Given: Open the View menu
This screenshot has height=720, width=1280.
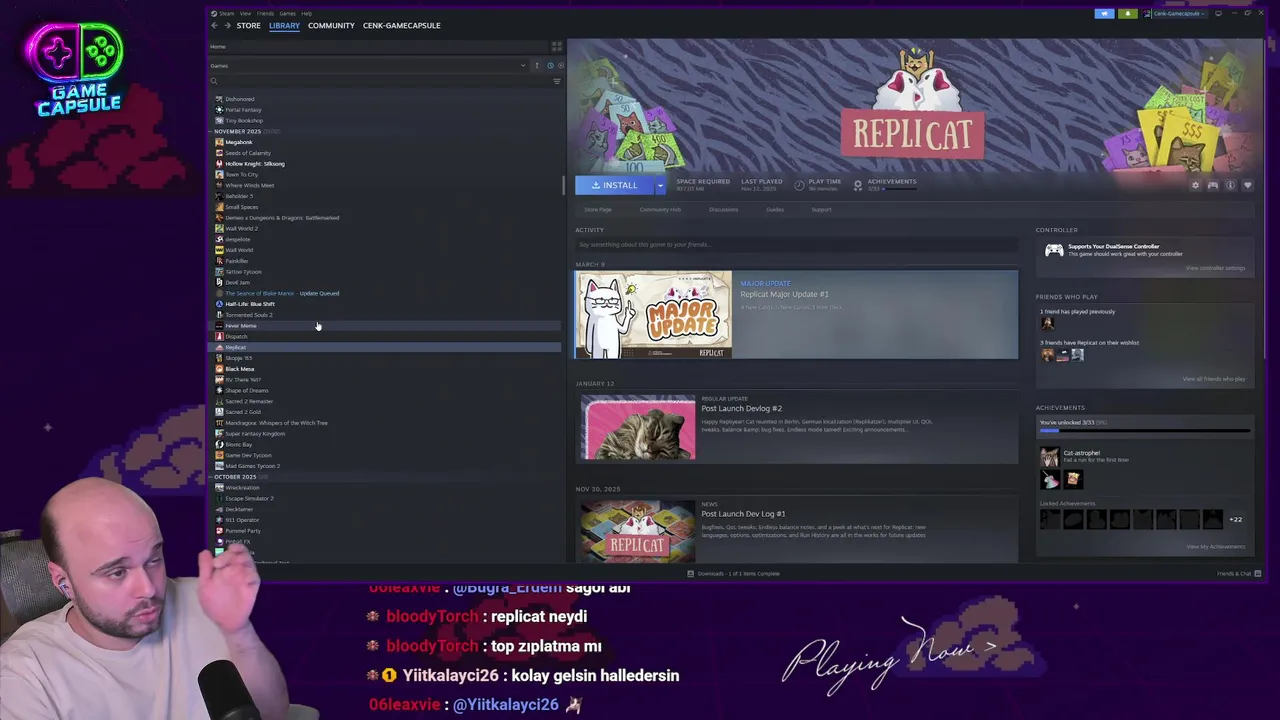Looking at the screenshot, I should click(x=246, y=13).
